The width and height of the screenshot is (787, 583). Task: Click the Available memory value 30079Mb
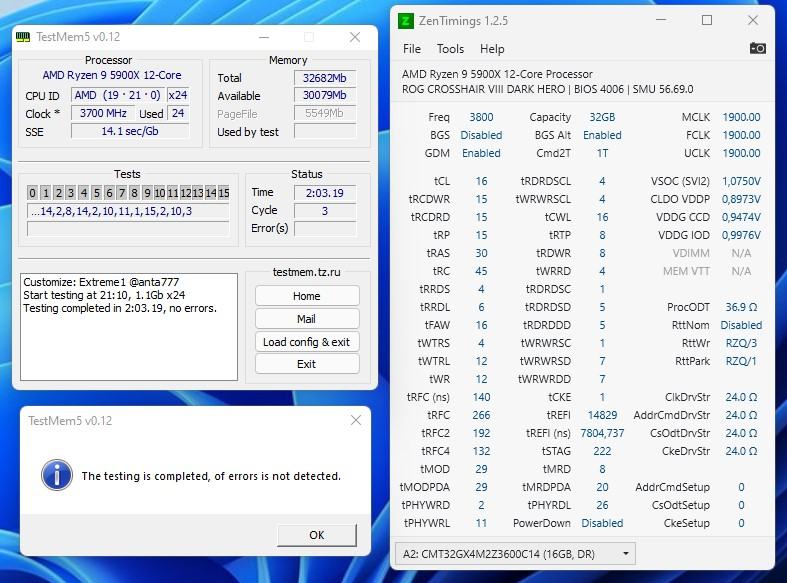325,95
